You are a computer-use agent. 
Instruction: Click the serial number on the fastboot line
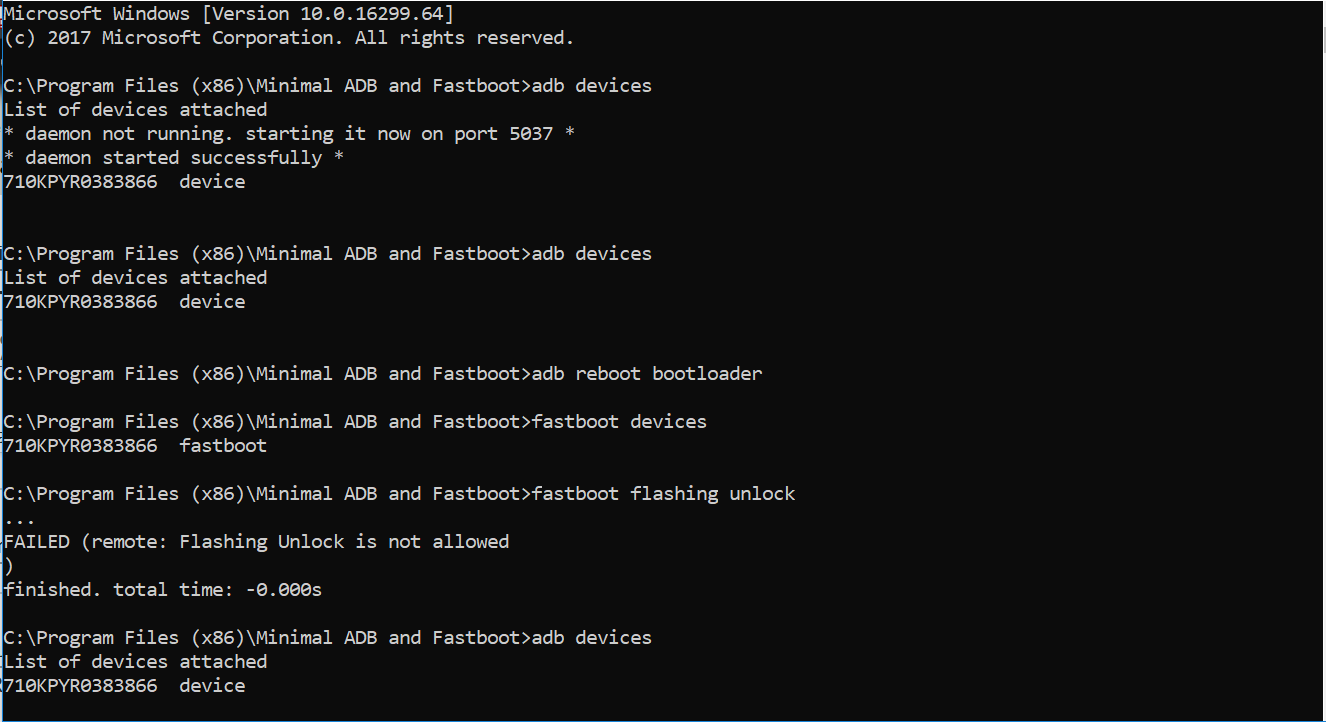80,446
